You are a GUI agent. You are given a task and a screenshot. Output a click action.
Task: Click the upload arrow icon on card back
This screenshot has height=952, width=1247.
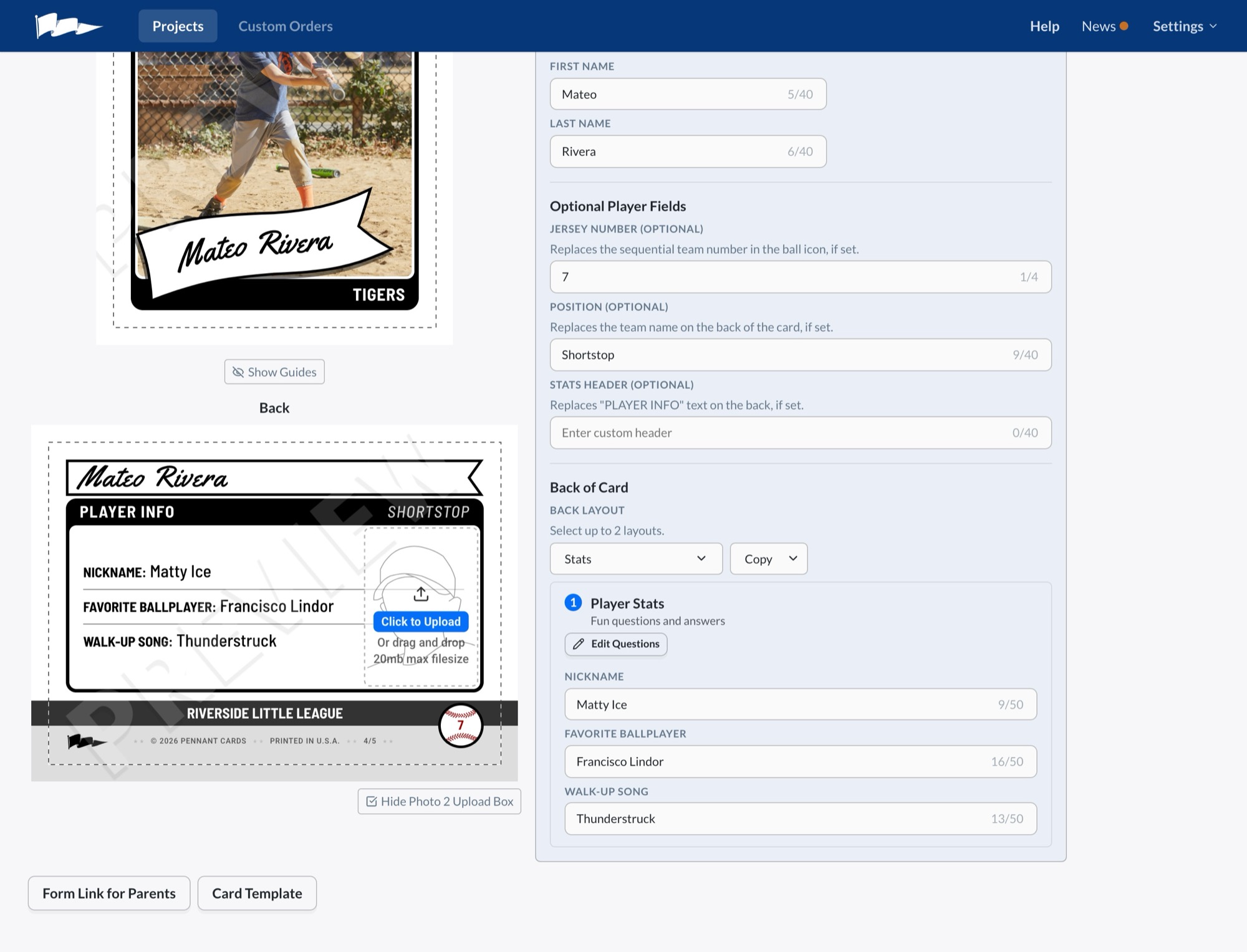pos(421,594)
